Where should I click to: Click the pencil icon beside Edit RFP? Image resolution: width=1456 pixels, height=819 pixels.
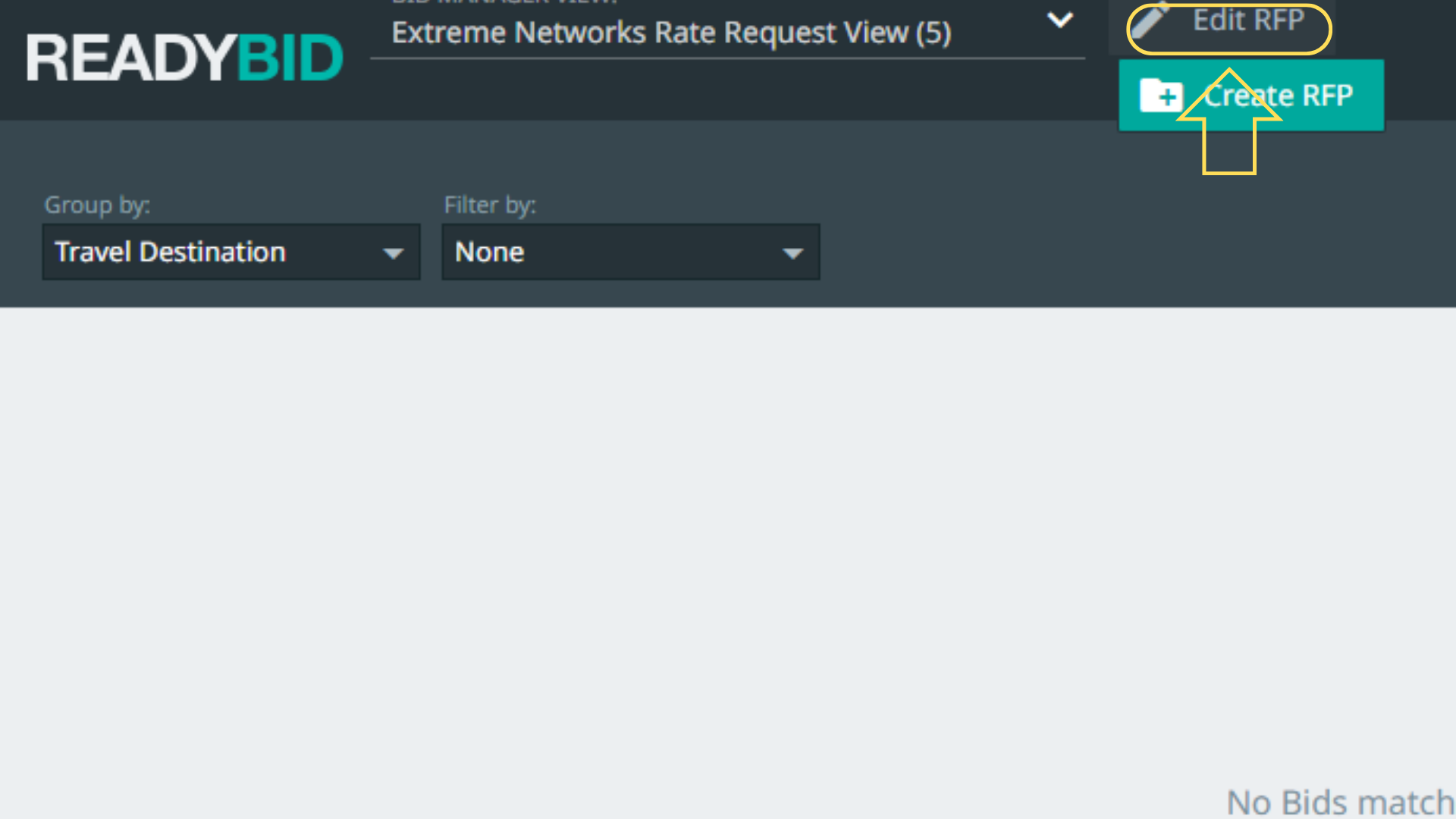[x=1150, y=20]
